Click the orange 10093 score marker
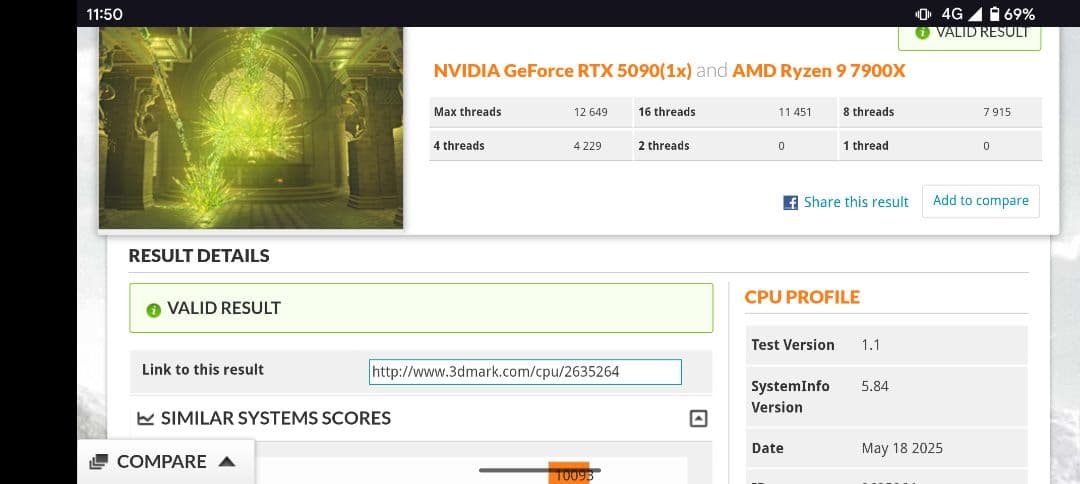Image resolution: width=1080 pixels, height=484 pixels. [569, 473]
